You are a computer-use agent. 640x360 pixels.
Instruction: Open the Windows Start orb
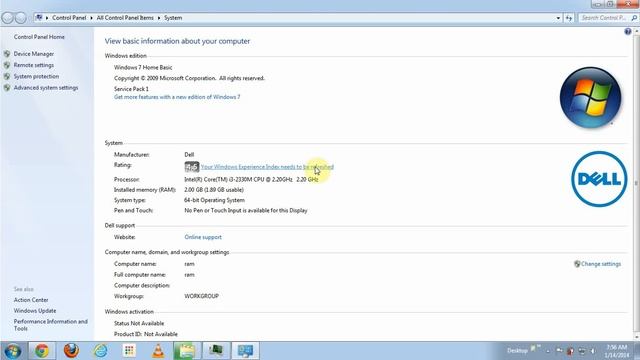(13, 351)
